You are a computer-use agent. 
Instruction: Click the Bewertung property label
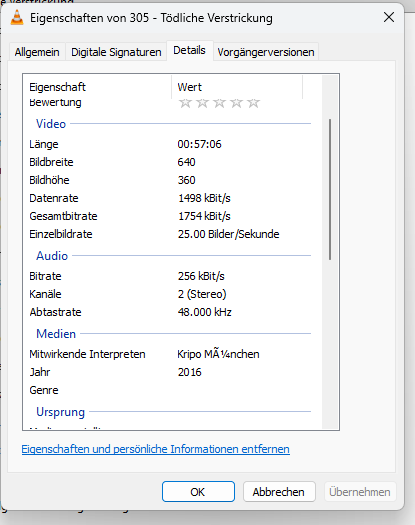55,102
